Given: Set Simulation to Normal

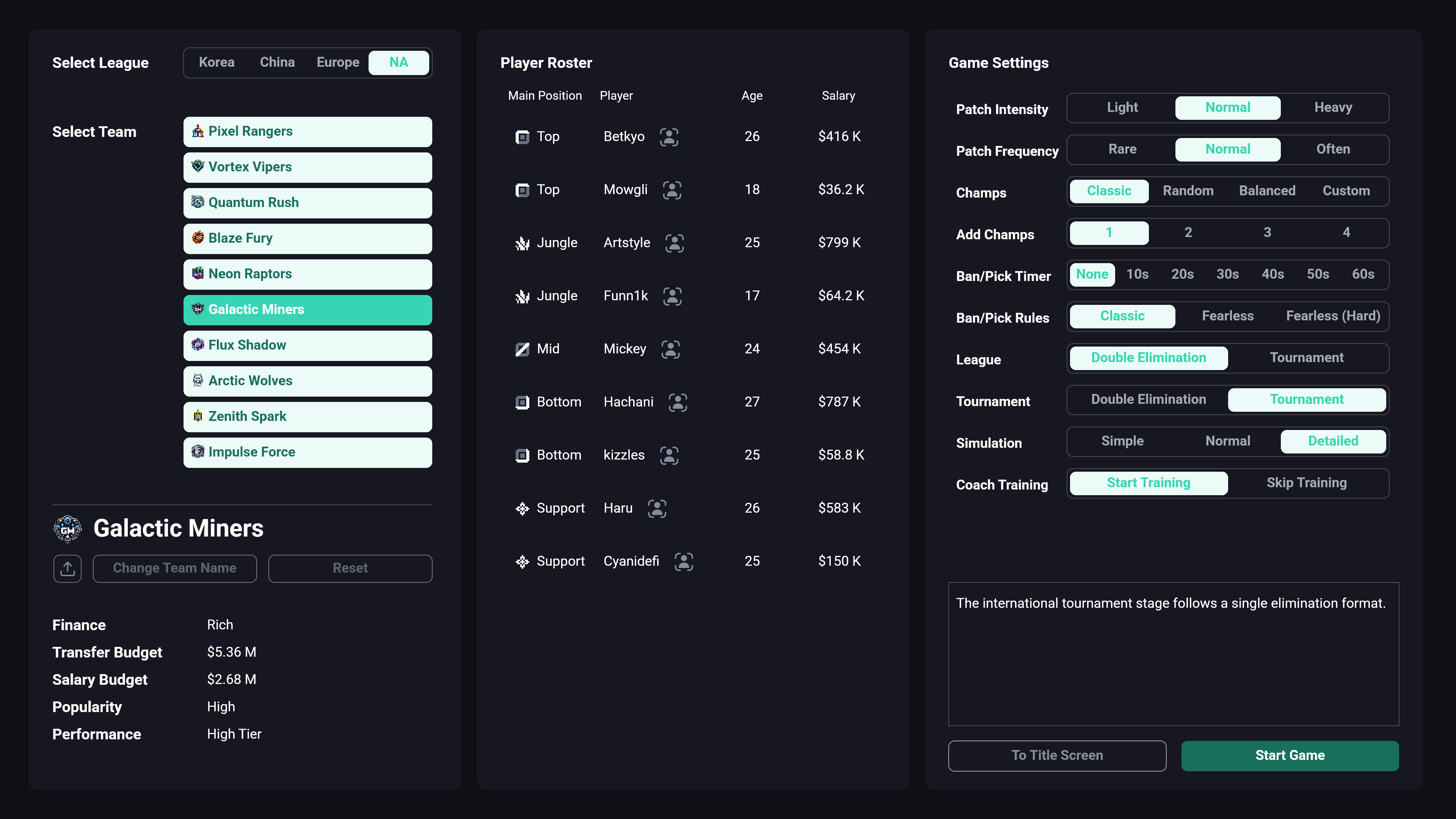Looking at the screenshot, I should coord(1228,442).
